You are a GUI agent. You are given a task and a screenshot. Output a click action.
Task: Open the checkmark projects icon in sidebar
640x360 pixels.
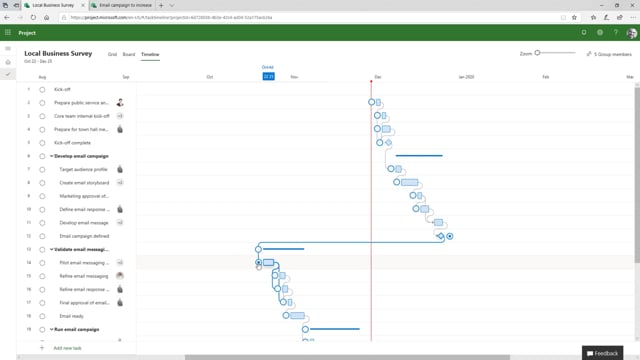8,74
